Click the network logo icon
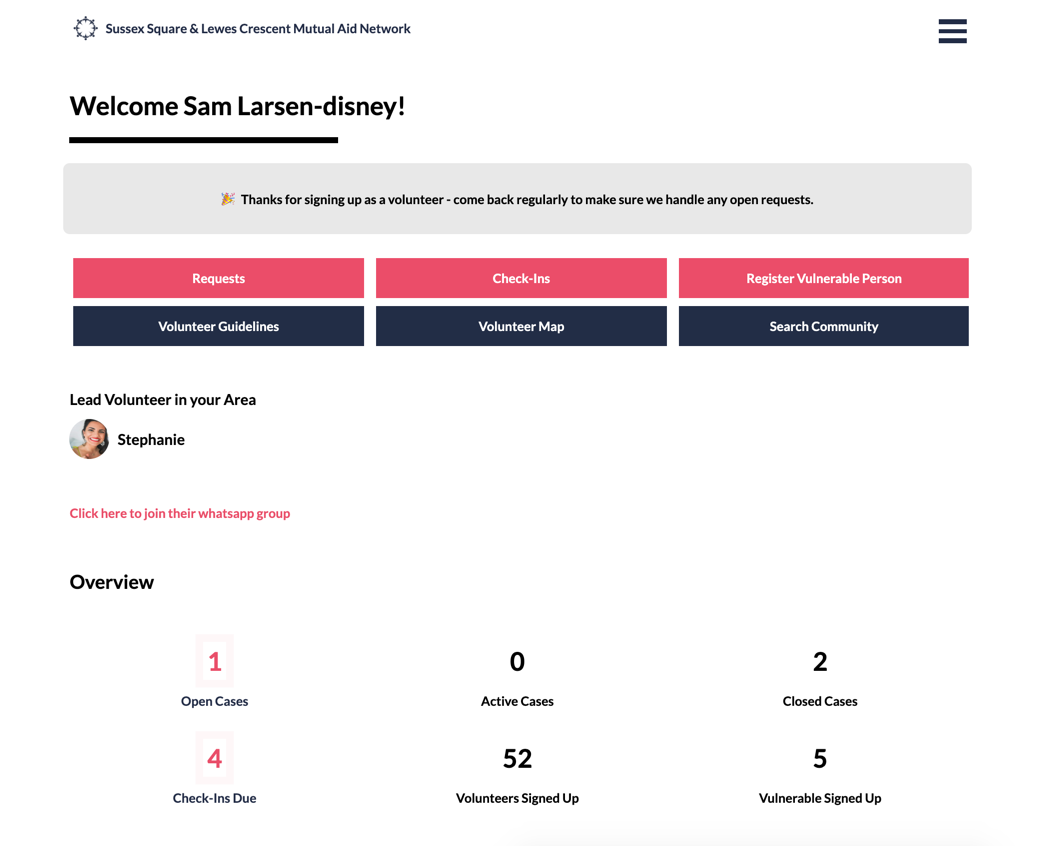The height and width of the screenshot is (848, 1047). pyautogui.click(x=86, y=29)
